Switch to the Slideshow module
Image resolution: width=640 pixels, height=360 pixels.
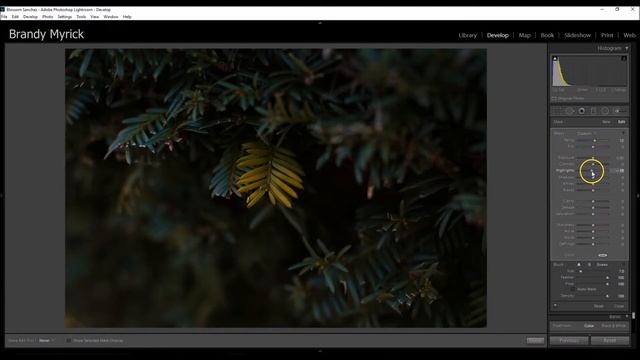[578, 35]
